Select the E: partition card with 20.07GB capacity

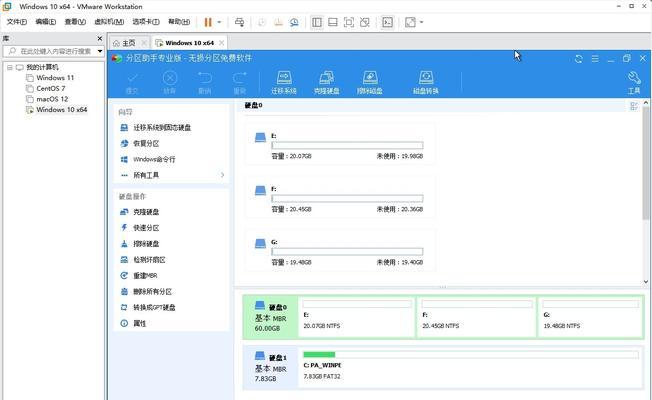340,144
